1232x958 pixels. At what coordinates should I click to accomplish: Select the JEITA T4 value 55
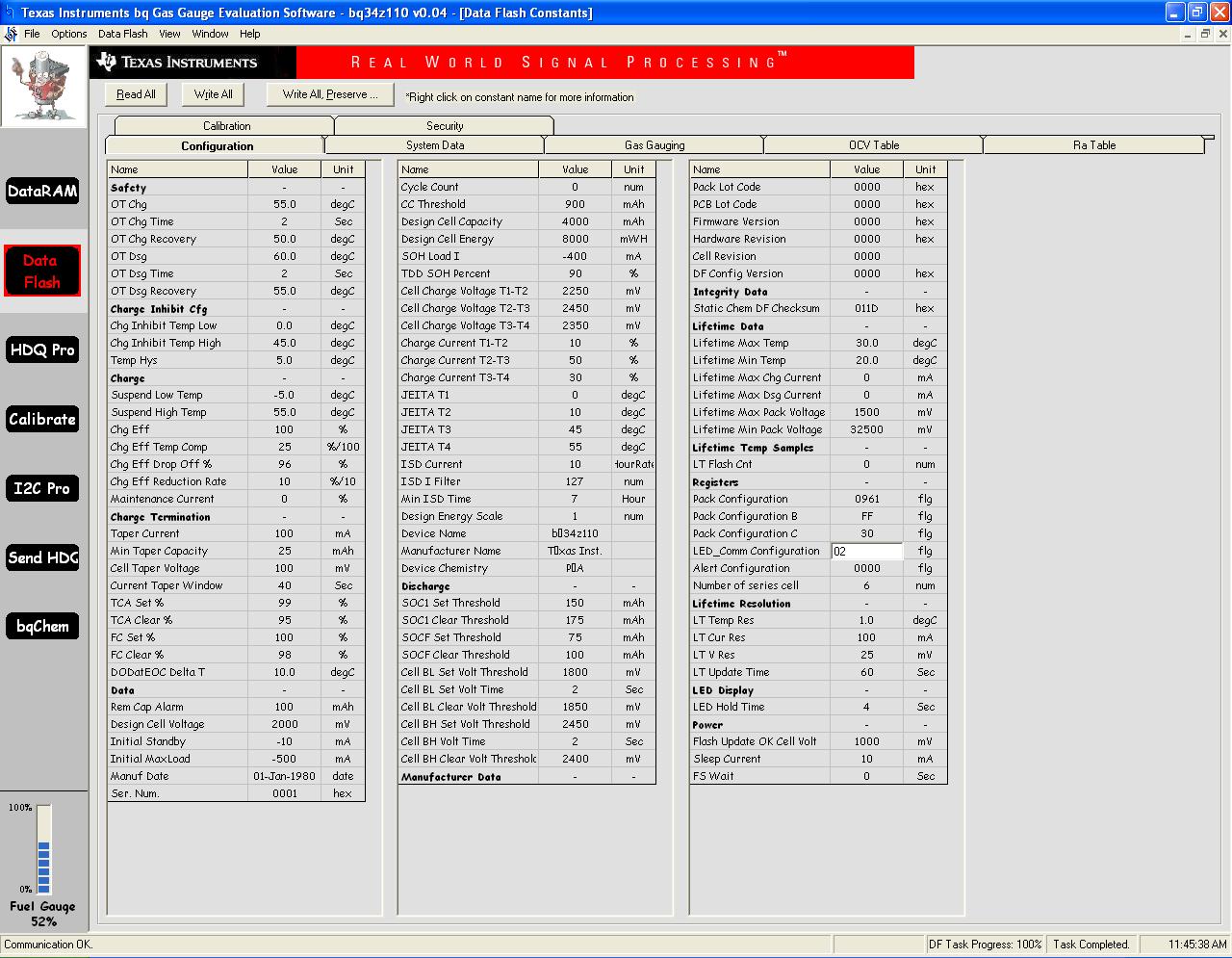575,447
